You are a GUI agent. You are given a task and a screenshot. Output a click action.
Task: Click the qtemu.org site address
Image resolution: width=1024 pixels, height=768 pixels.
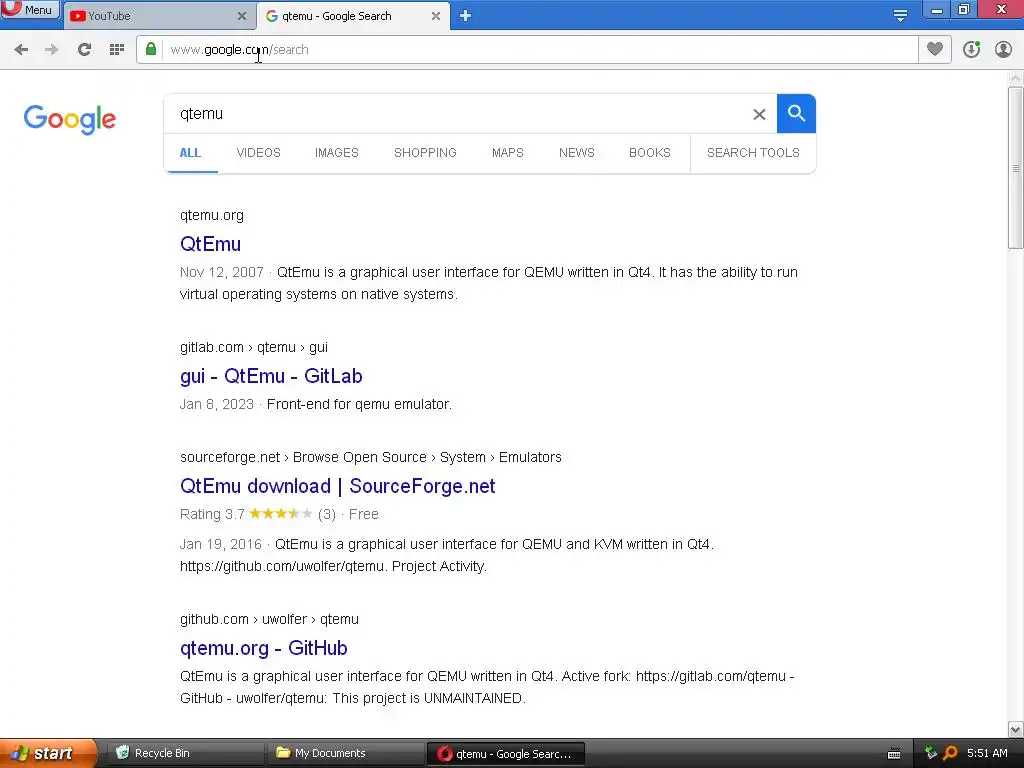click(x=212, y=216)
